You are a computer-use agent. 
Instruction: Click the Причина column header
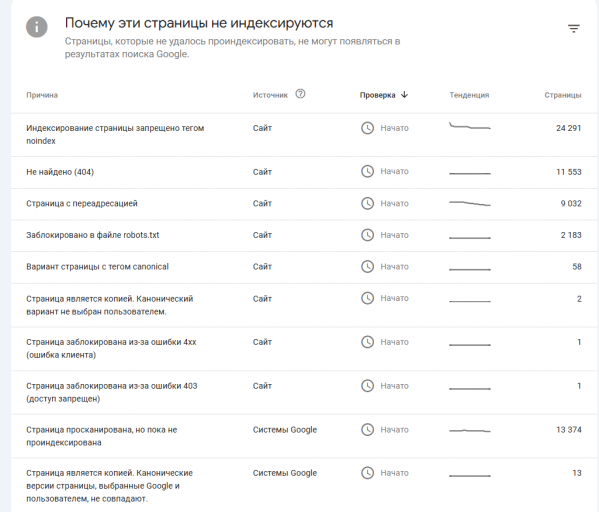(42, 95)
